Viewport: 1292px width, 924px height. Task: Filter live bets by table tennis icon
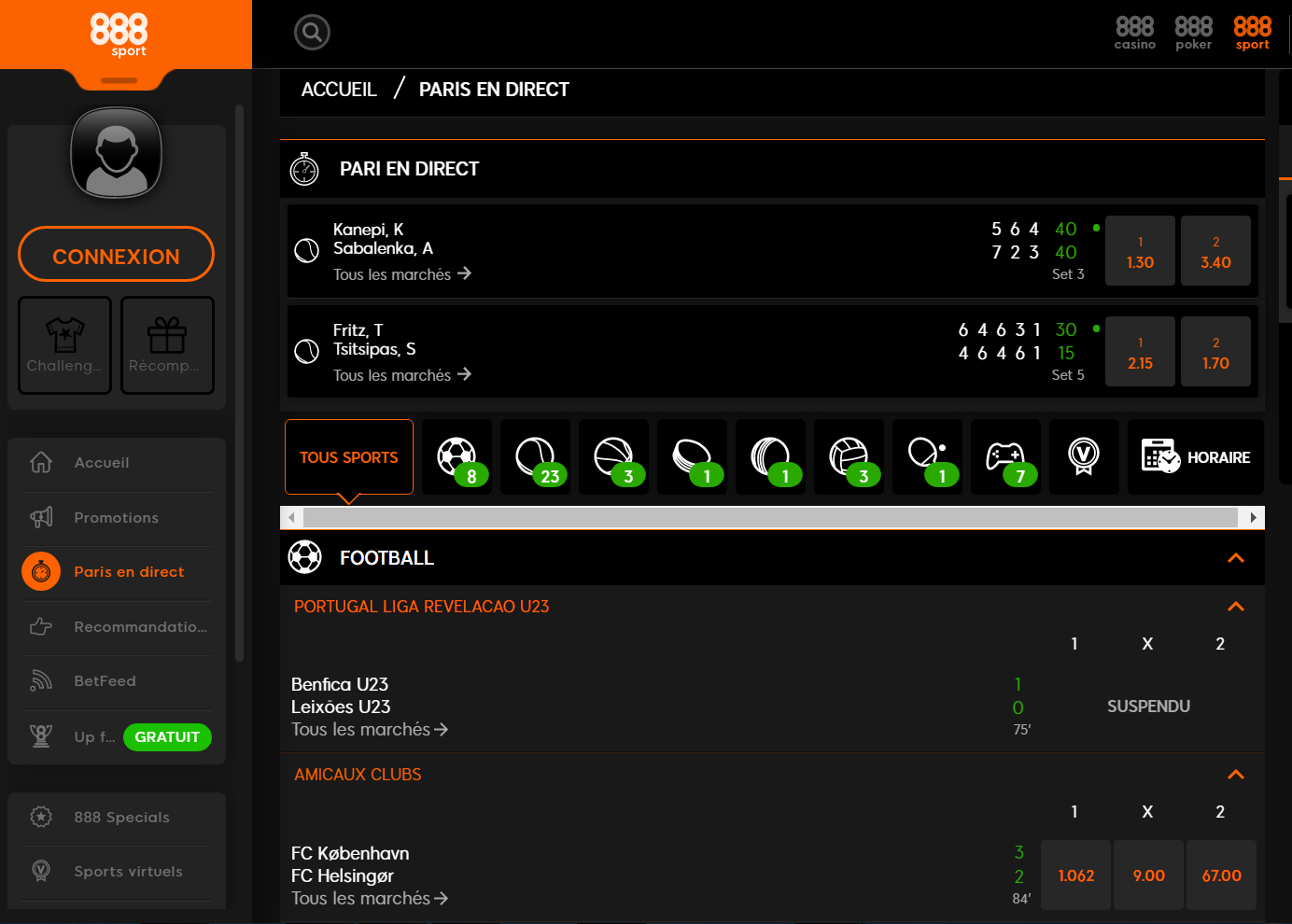click(928, 457)
